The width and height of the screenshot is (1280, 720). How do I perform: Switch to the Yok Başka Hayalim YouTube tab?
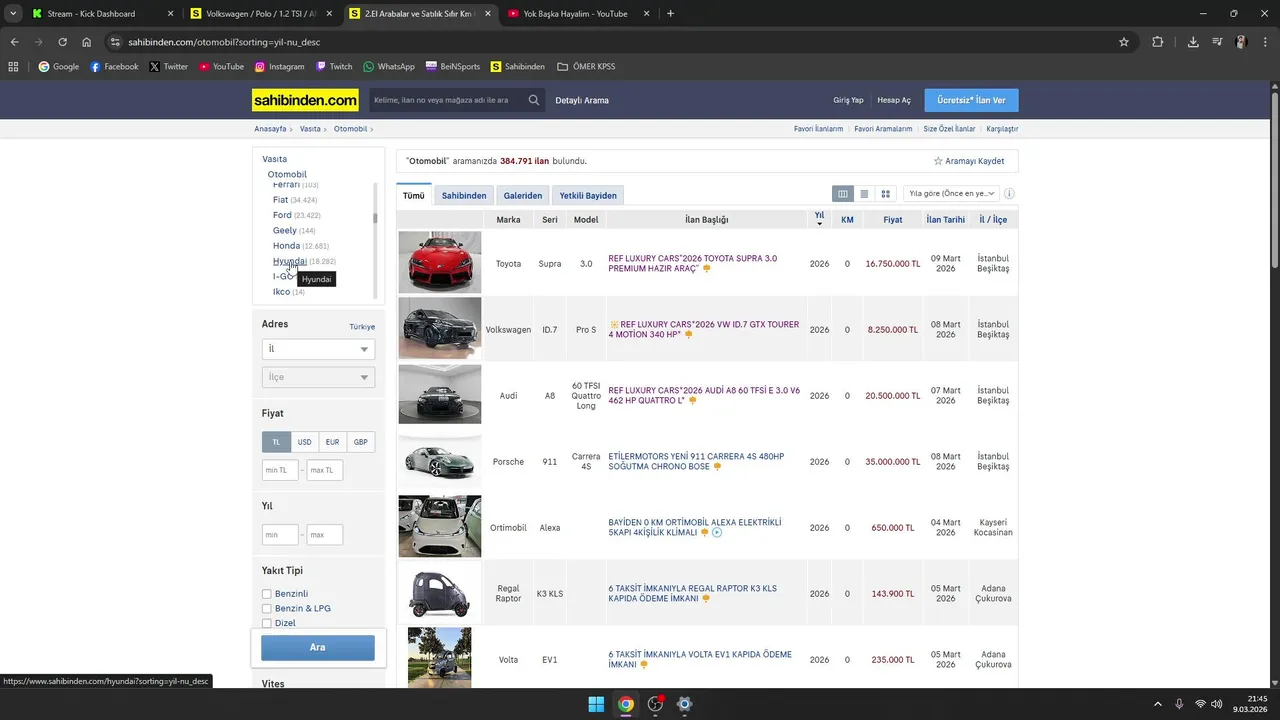[577, 14]
